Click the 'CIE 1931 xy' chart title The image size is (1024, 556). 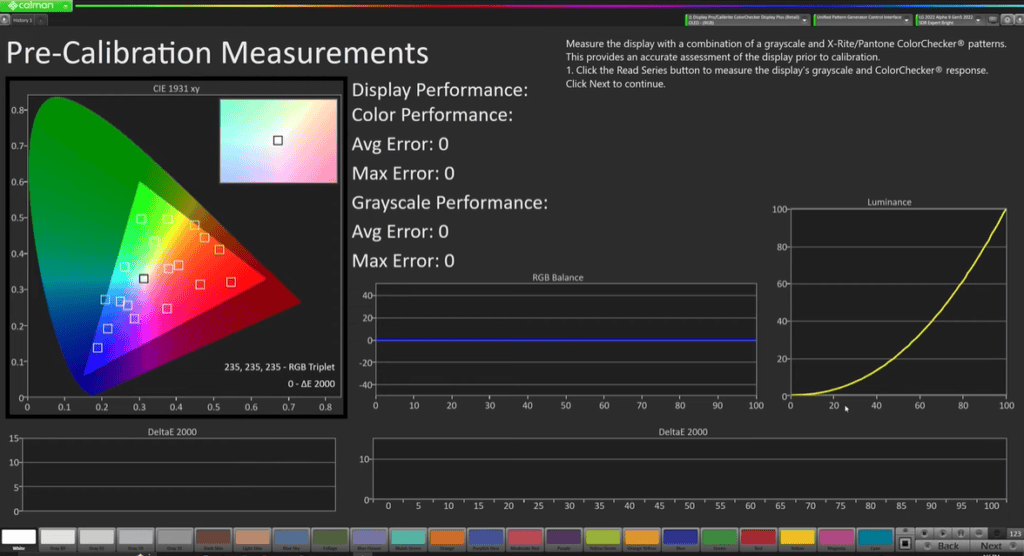pyautogui.click(x=176, y=88)
